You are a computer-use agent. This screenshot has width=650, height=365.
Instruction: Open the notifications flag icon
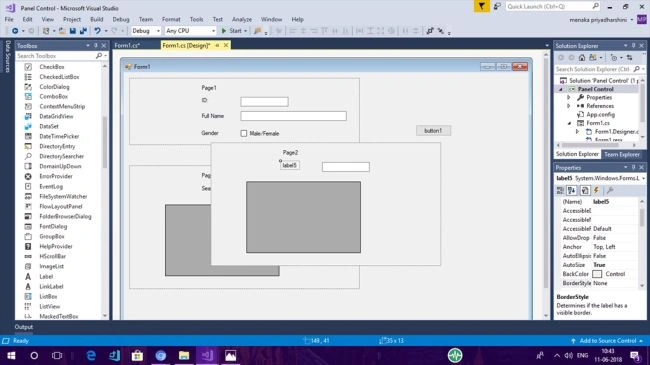tap(481, 6)
